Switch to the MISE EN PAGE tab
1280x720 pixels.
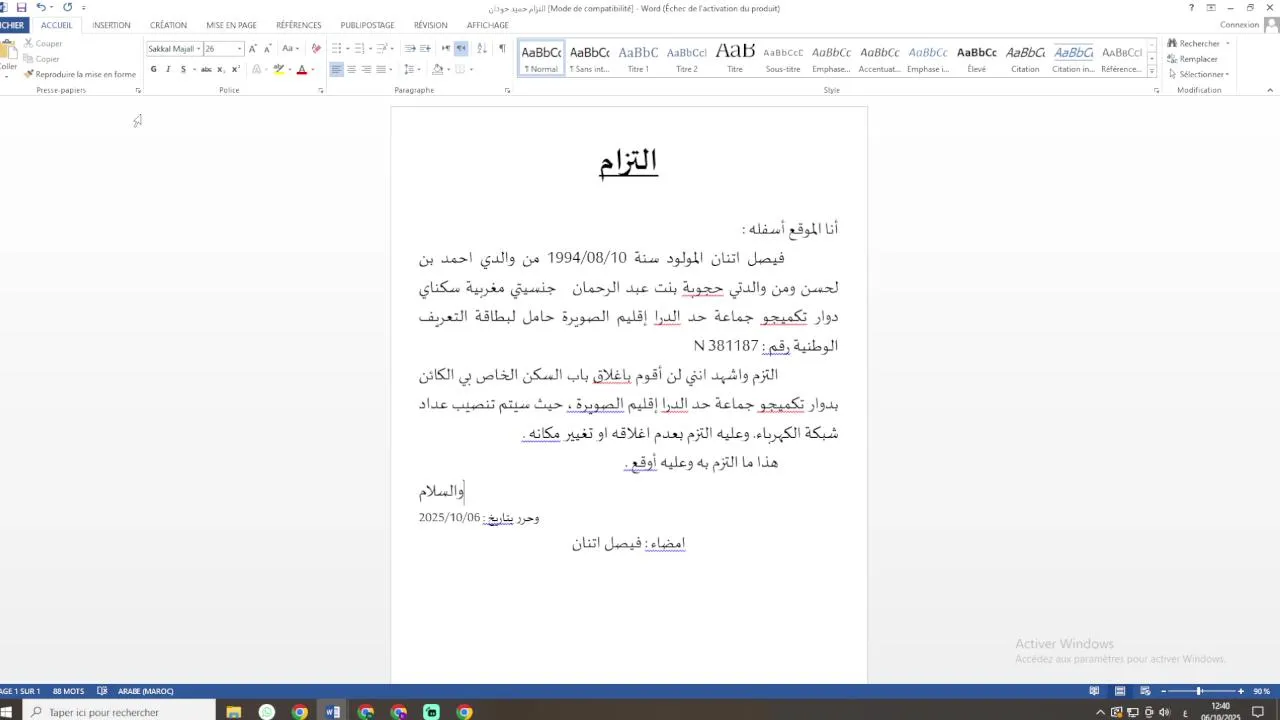point(231,25)
